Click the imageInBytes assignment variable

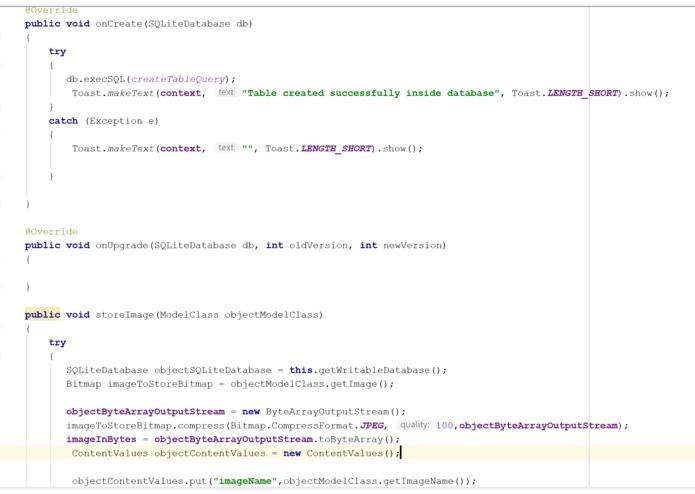pos(101,439)
